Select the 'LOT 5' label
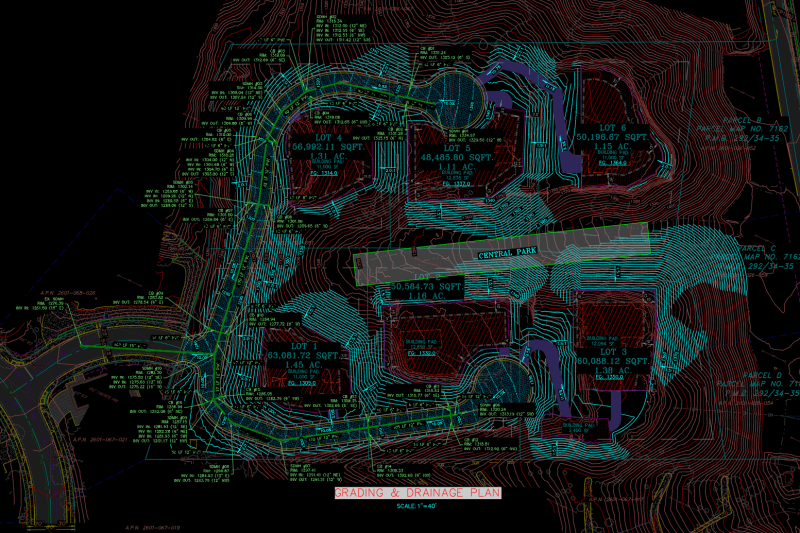Viewport: 800px width, 533px height. 457,148
